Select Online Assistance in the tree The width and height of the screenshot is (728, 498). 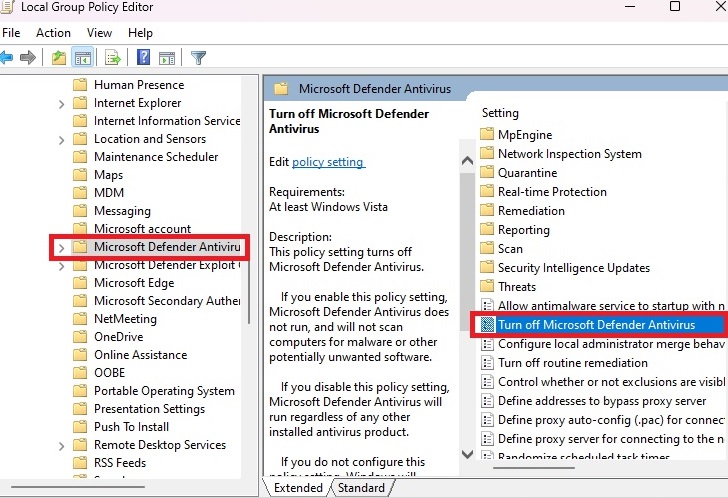click(141, 355)
